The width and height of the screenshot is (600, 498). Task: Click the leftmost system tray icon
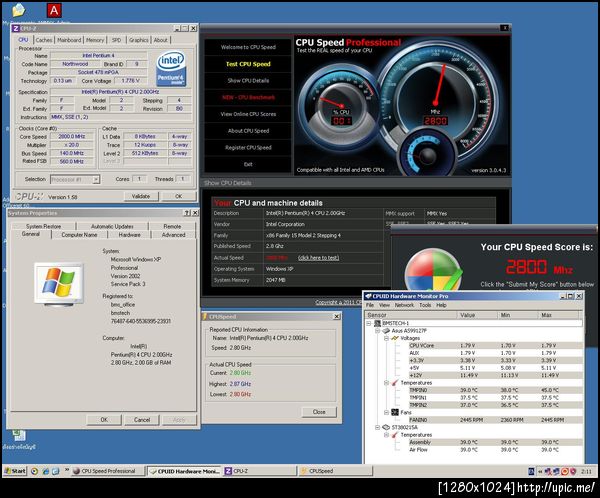[532, 472]
